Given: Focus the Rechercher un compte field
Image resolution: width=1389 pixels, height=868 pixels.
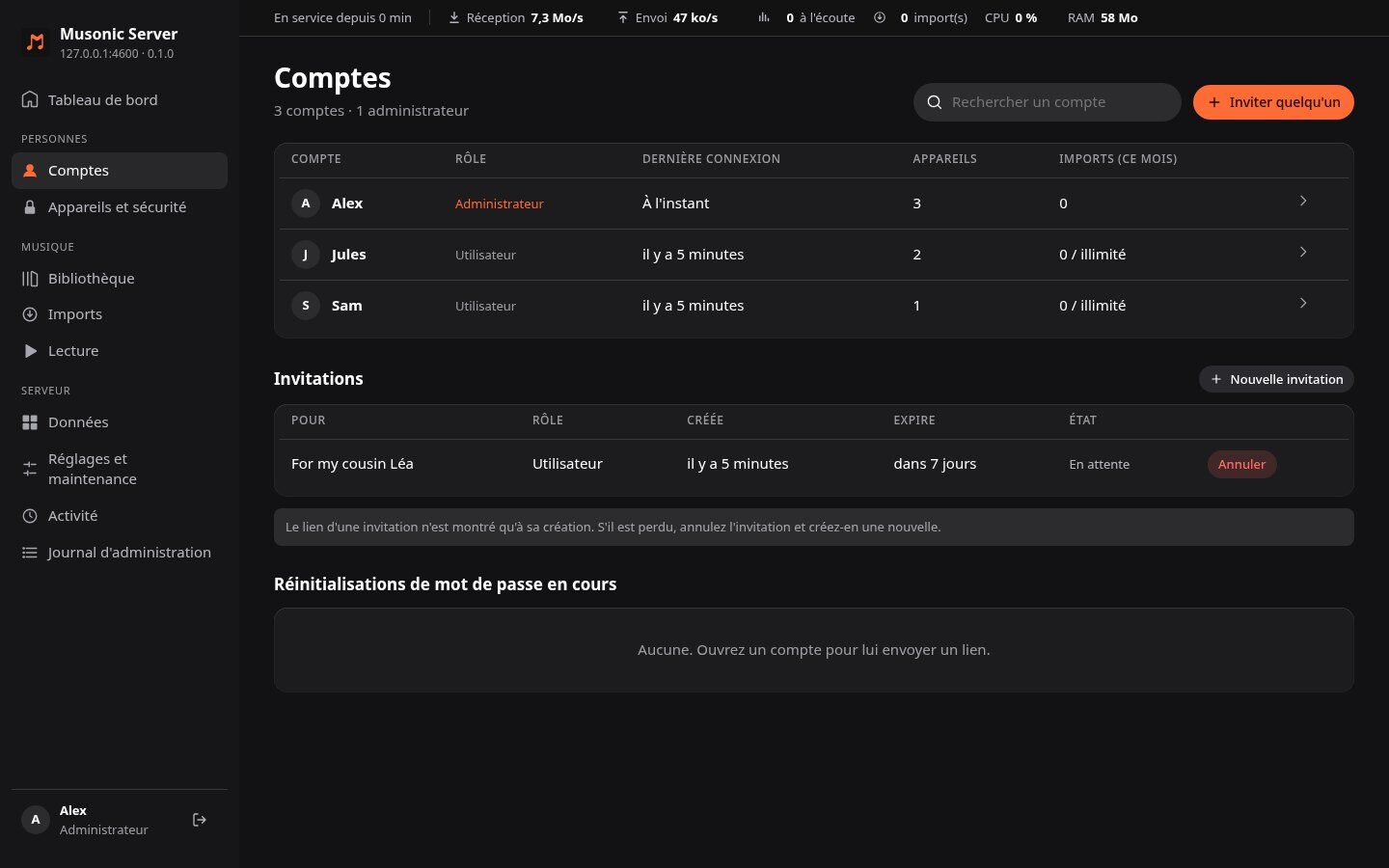Looking at the screenshot, I should coord(1047,102).
